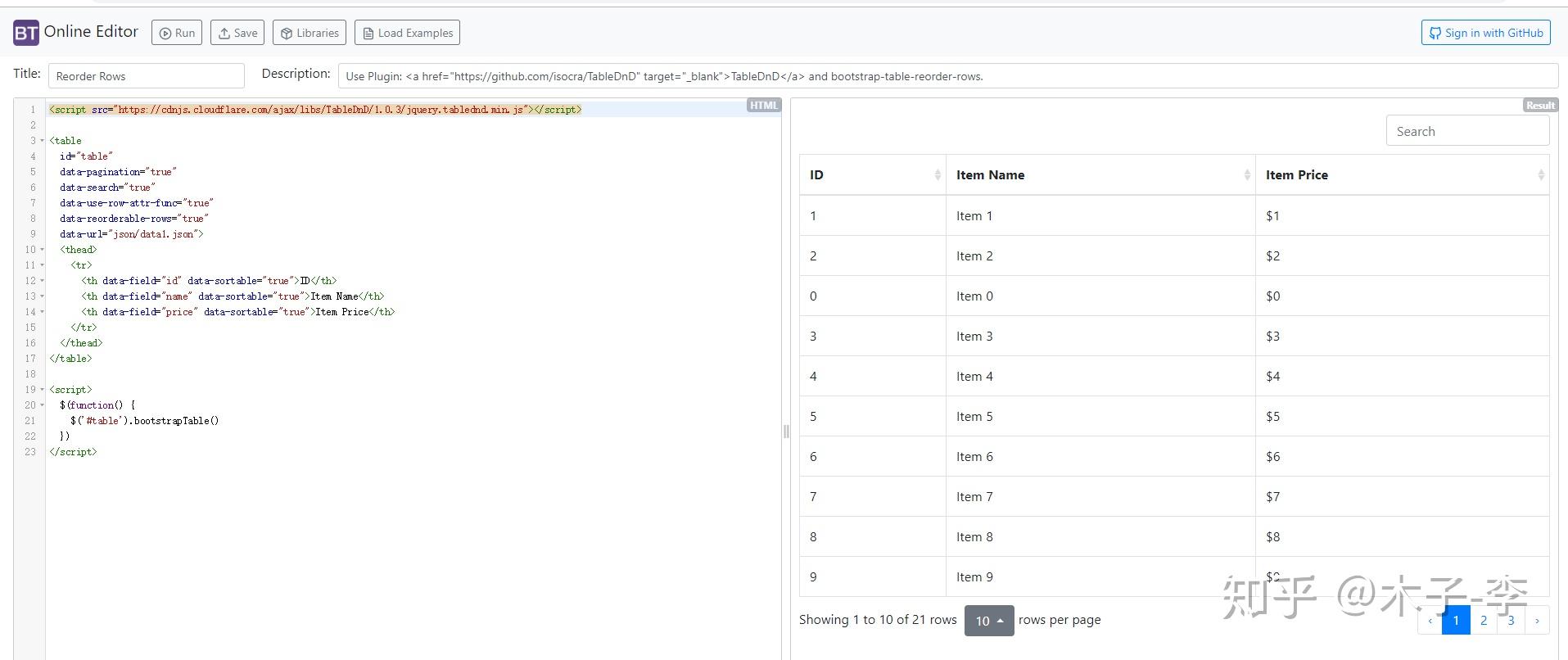Screen dimensions: 1568x660
Task: Click the Save upload icon
Action: 224,34
